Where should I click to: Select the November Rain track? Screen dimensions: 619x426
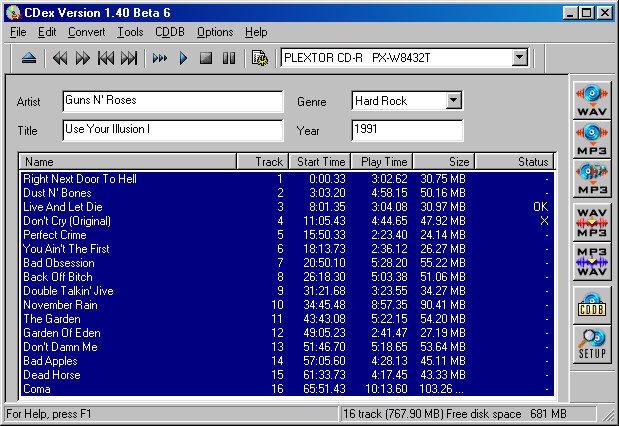tap(60, 305)
